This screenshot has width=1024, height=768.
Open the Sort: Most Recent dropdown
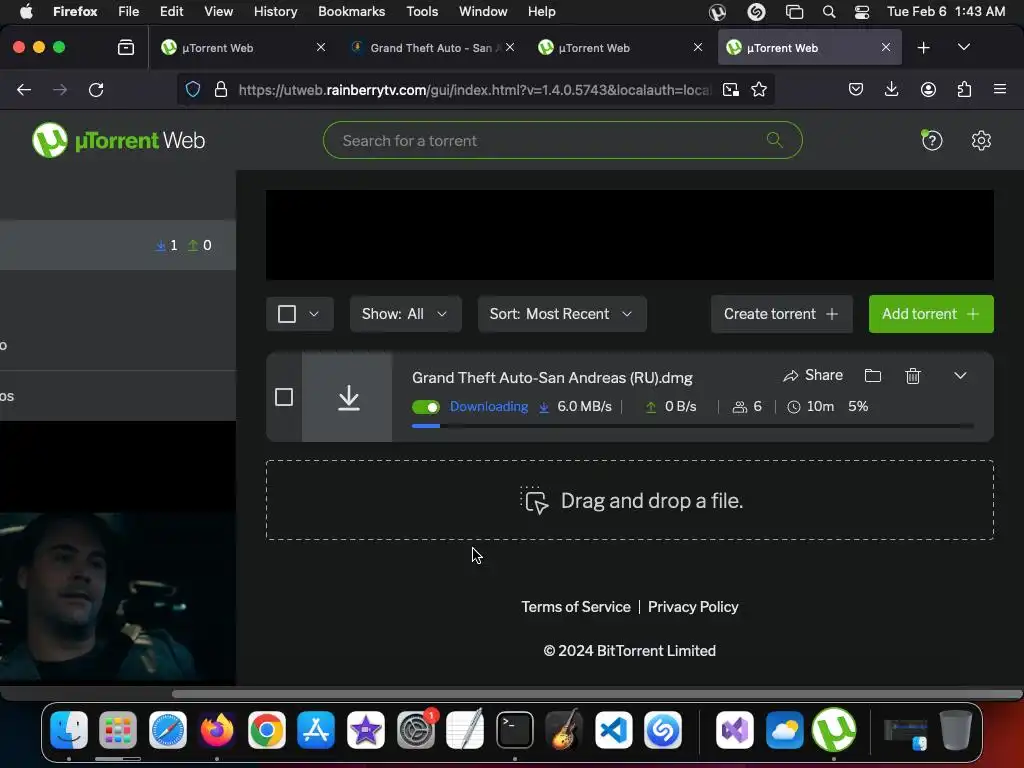point(562,314)
